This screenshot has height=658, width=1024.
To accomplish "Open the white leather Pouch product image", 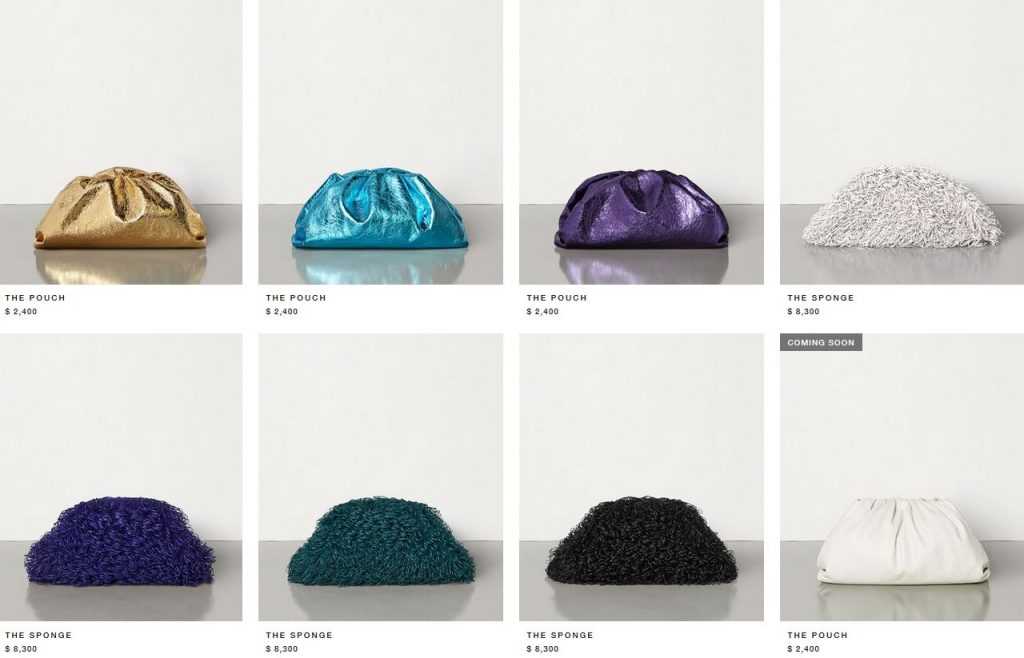I will (x=902, y=477).
